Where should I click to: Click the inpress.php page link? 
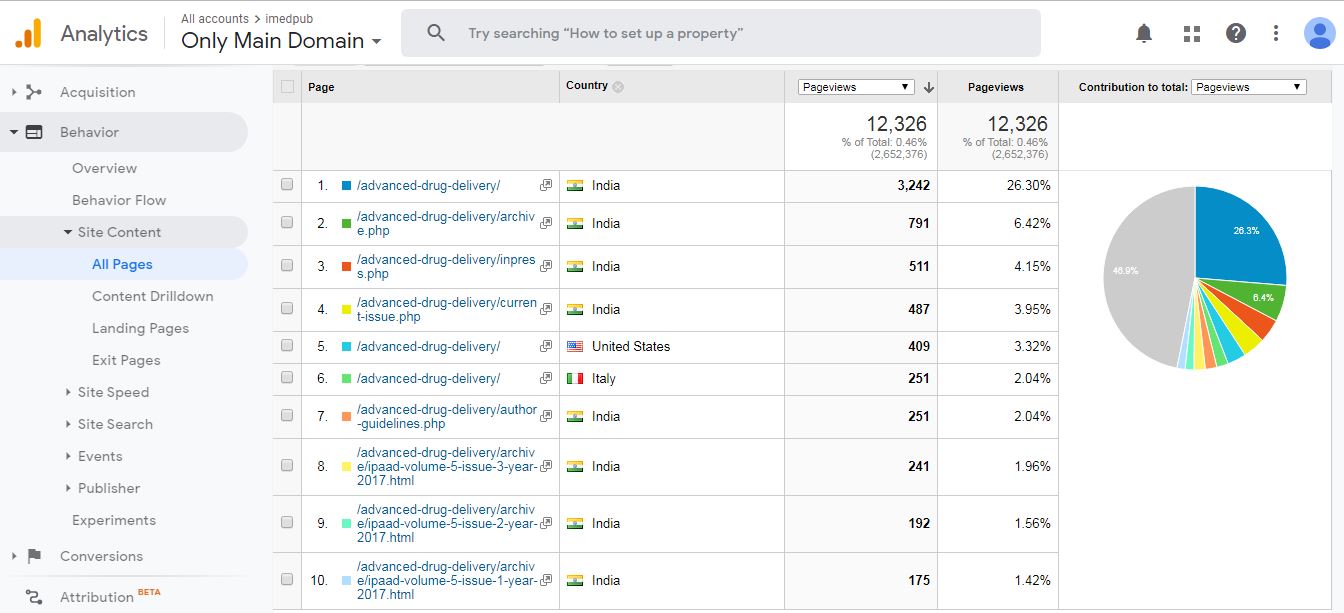[x=446, y=266]
